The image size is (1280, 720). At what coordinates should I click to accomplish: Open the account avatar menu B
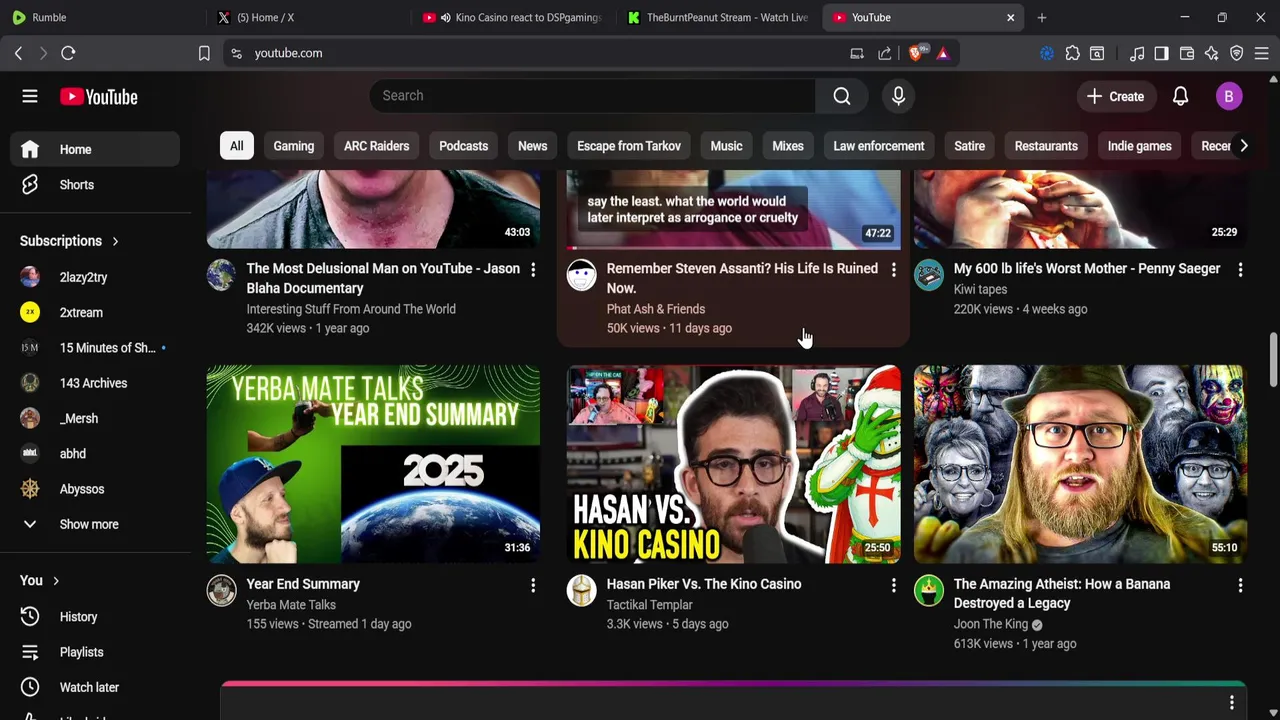click(x=1229, y=96)
